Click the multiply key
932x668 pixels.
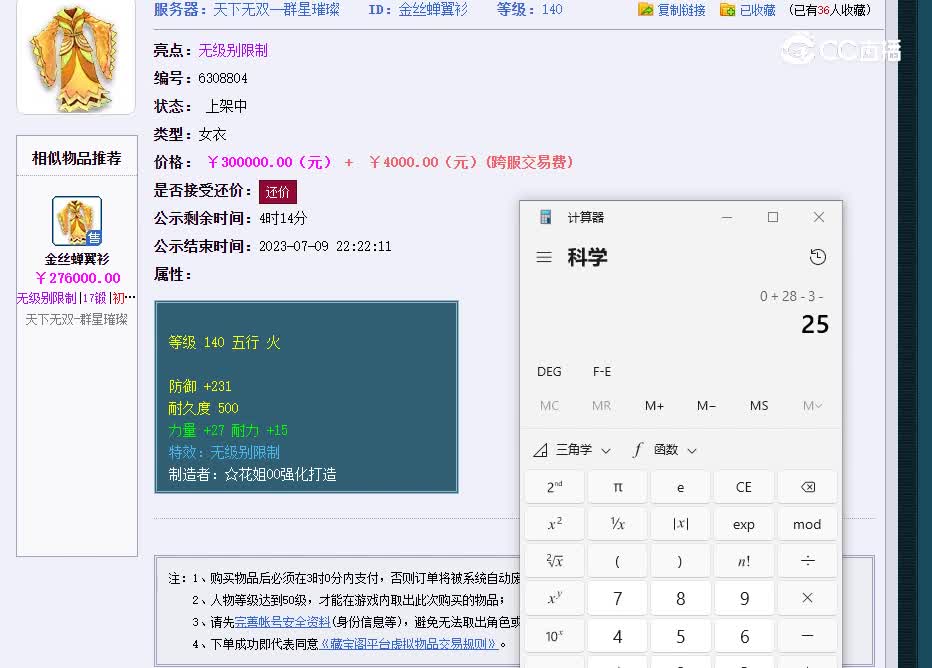pos(807,598)
